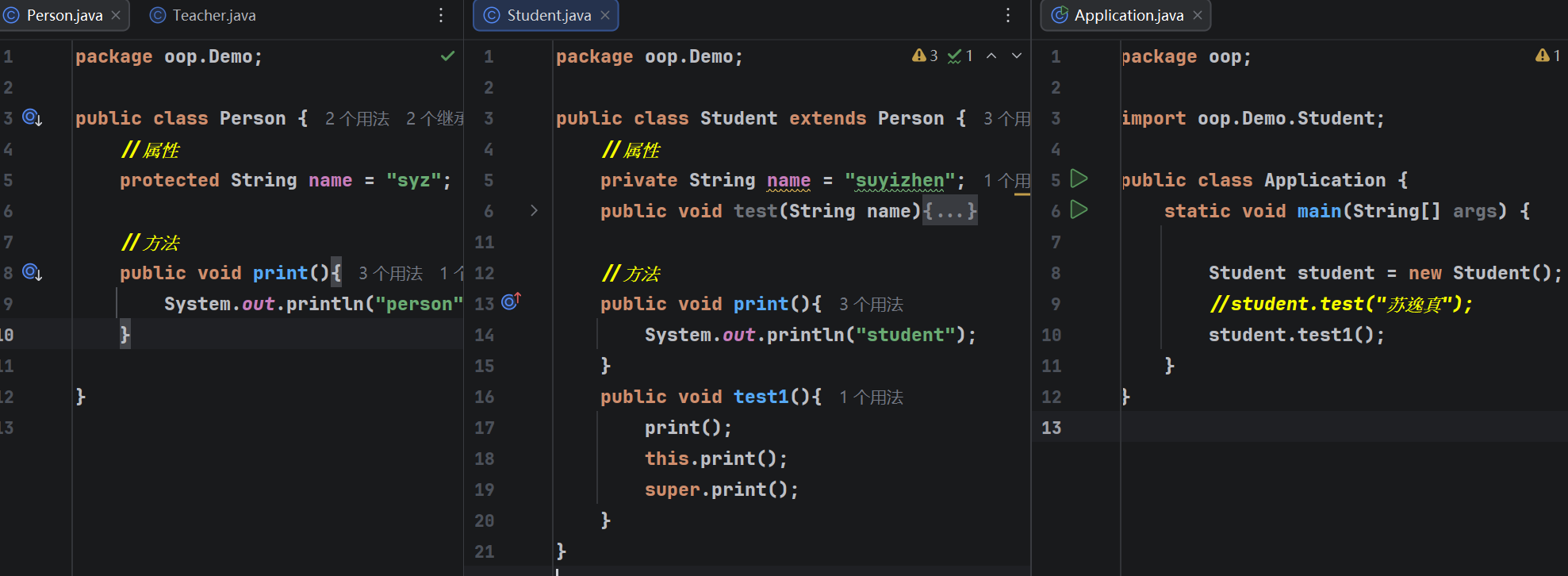Show usages hint of class Student
Screen dimensions: 1568x576
pos(1006,118)
